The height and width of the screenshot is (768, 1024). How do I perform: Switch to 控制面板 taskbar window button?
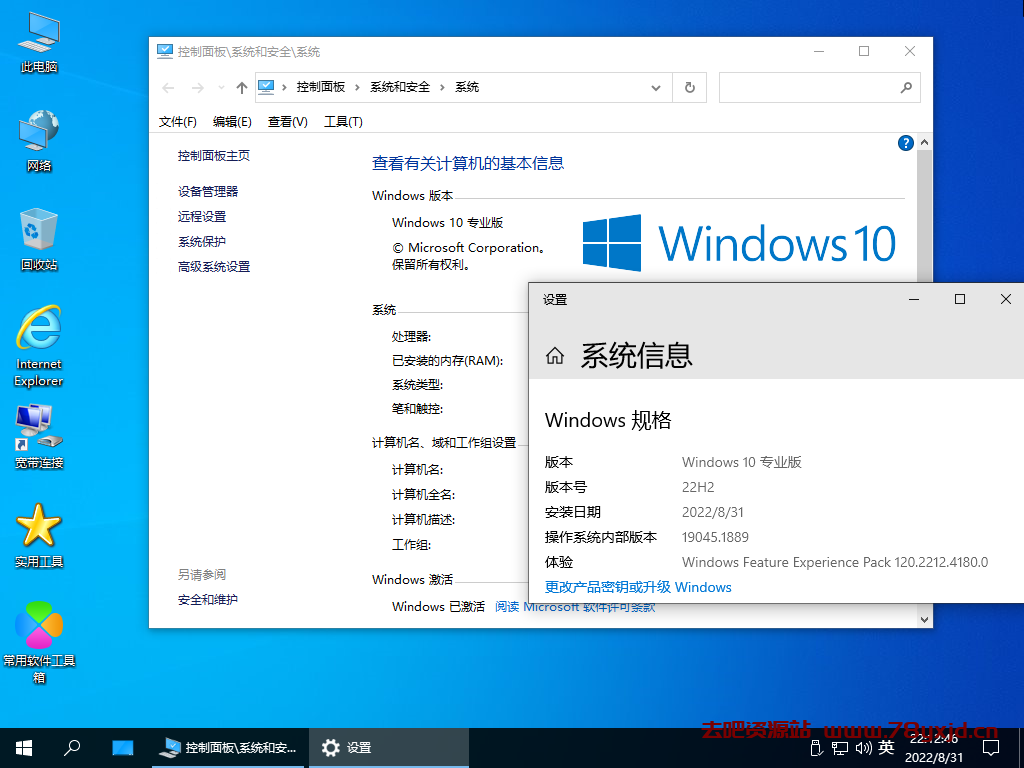click(x=229, y=748)
